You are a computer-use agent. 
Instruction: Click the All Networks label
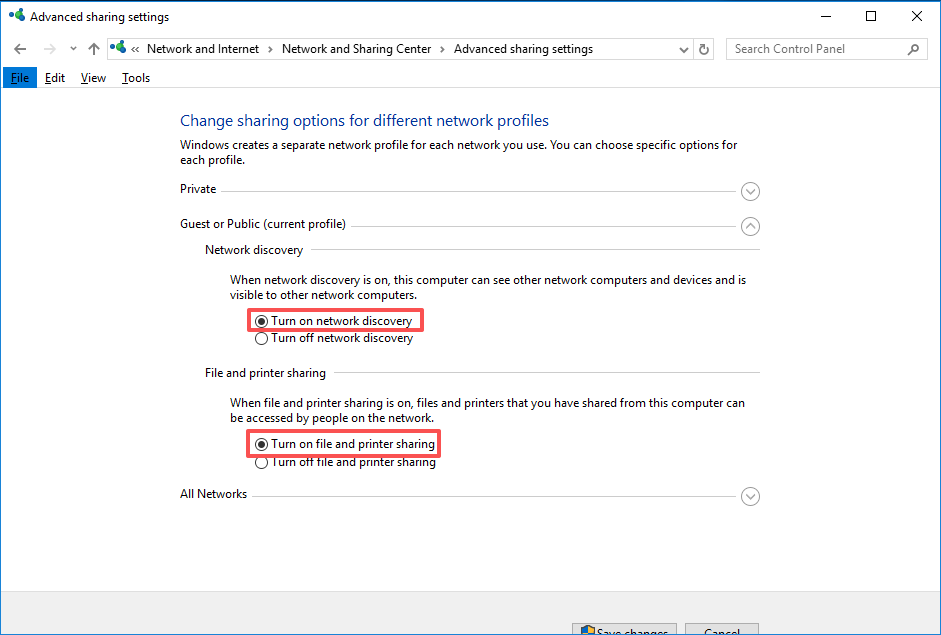[x=213, y=494]
